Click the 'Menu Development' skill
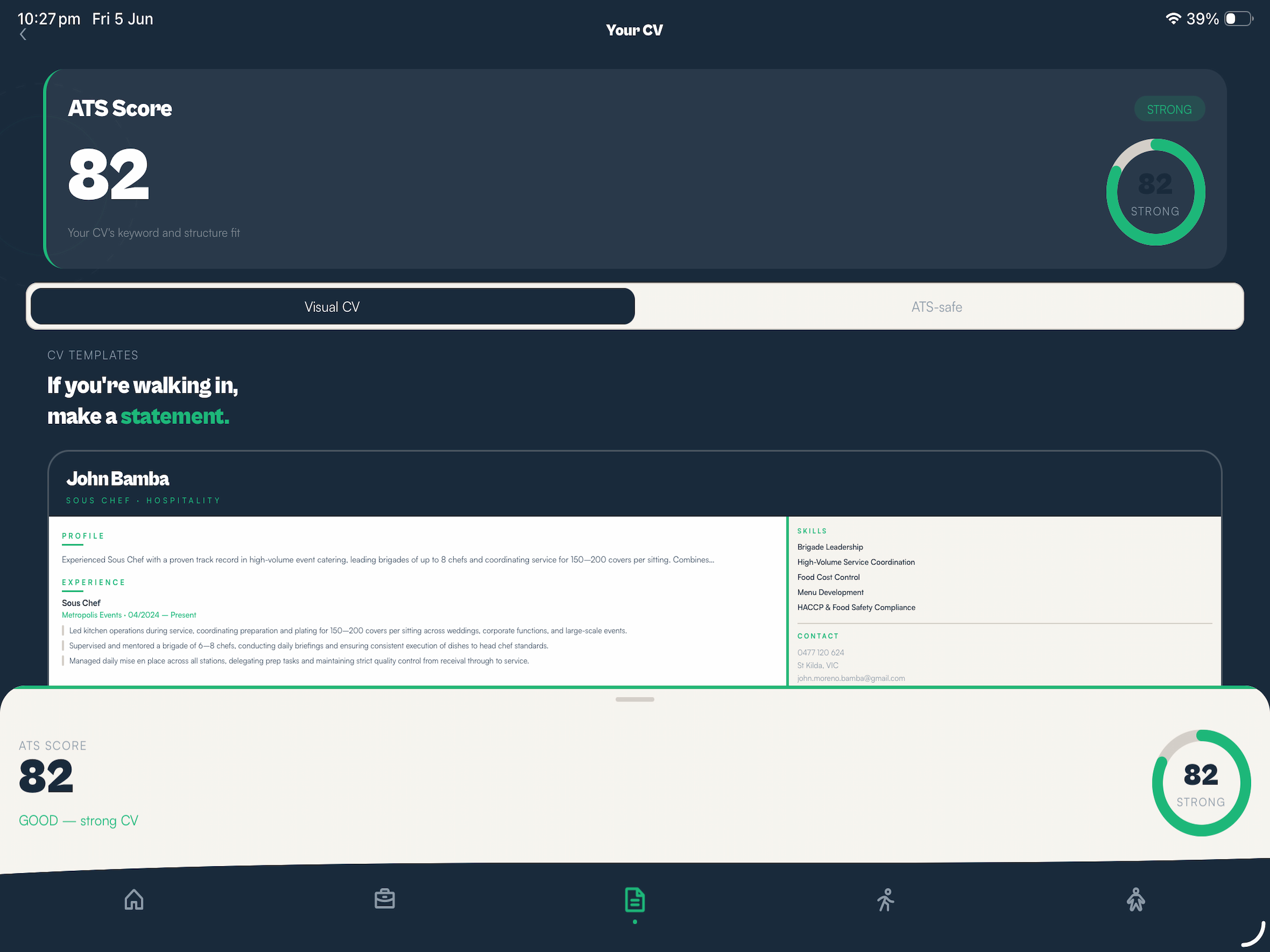This screenshot has width=1270, height=952. (830, 592)
